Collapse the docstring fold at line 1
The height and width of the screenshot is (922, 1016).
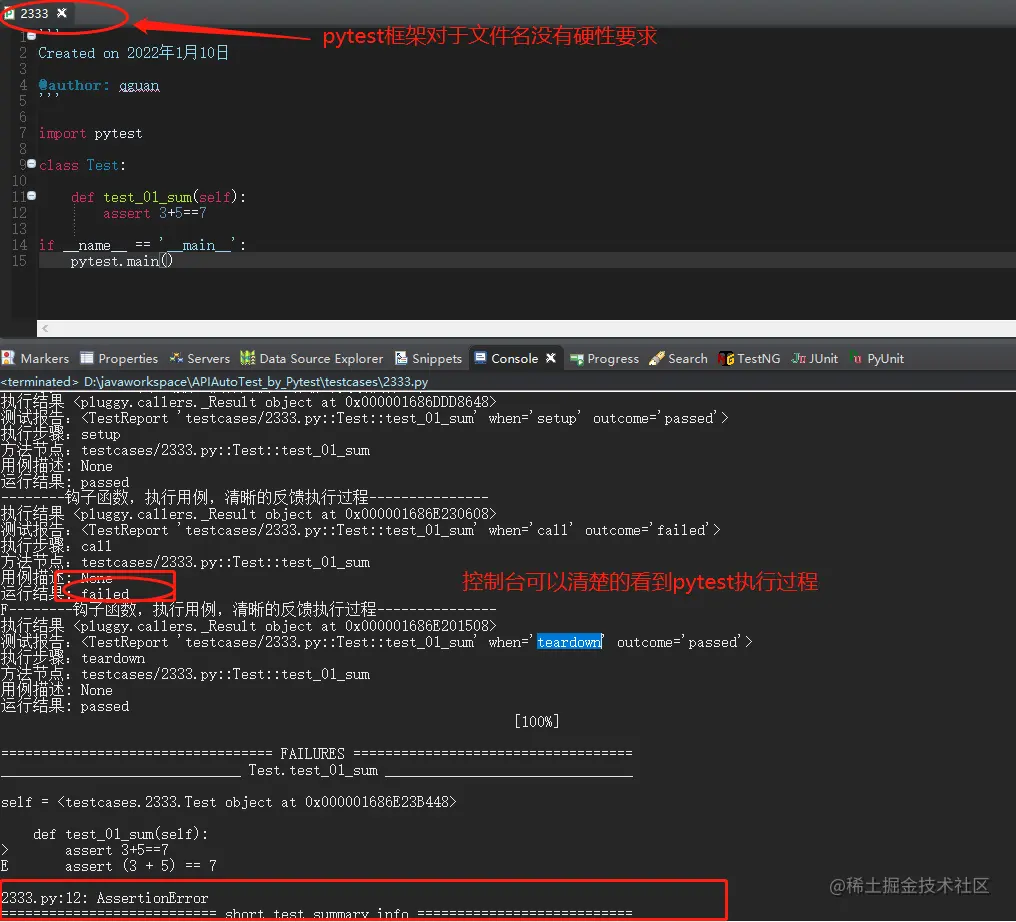(31, 36)
